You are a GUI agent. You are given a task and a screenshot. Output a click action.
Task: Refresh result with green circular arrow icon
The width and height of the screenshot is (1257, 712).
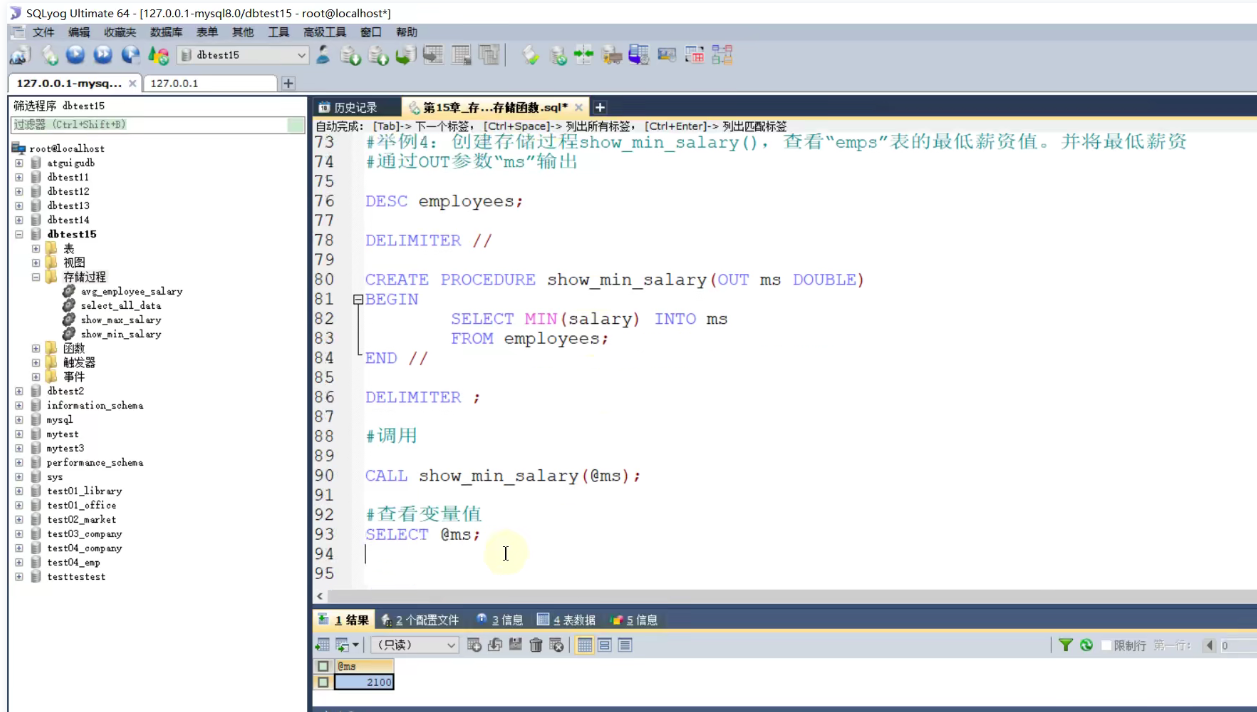pos(1086,645)
